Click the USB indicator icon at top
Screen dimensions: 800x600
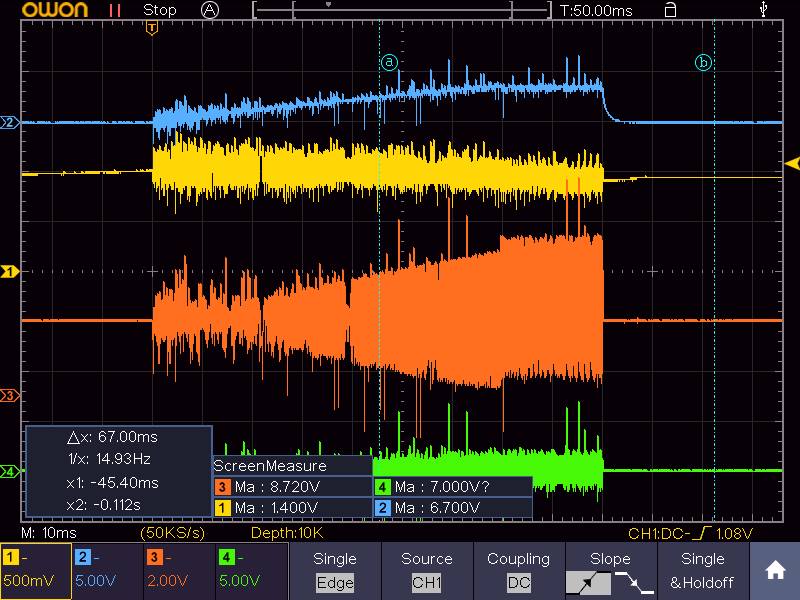[763, 9]
